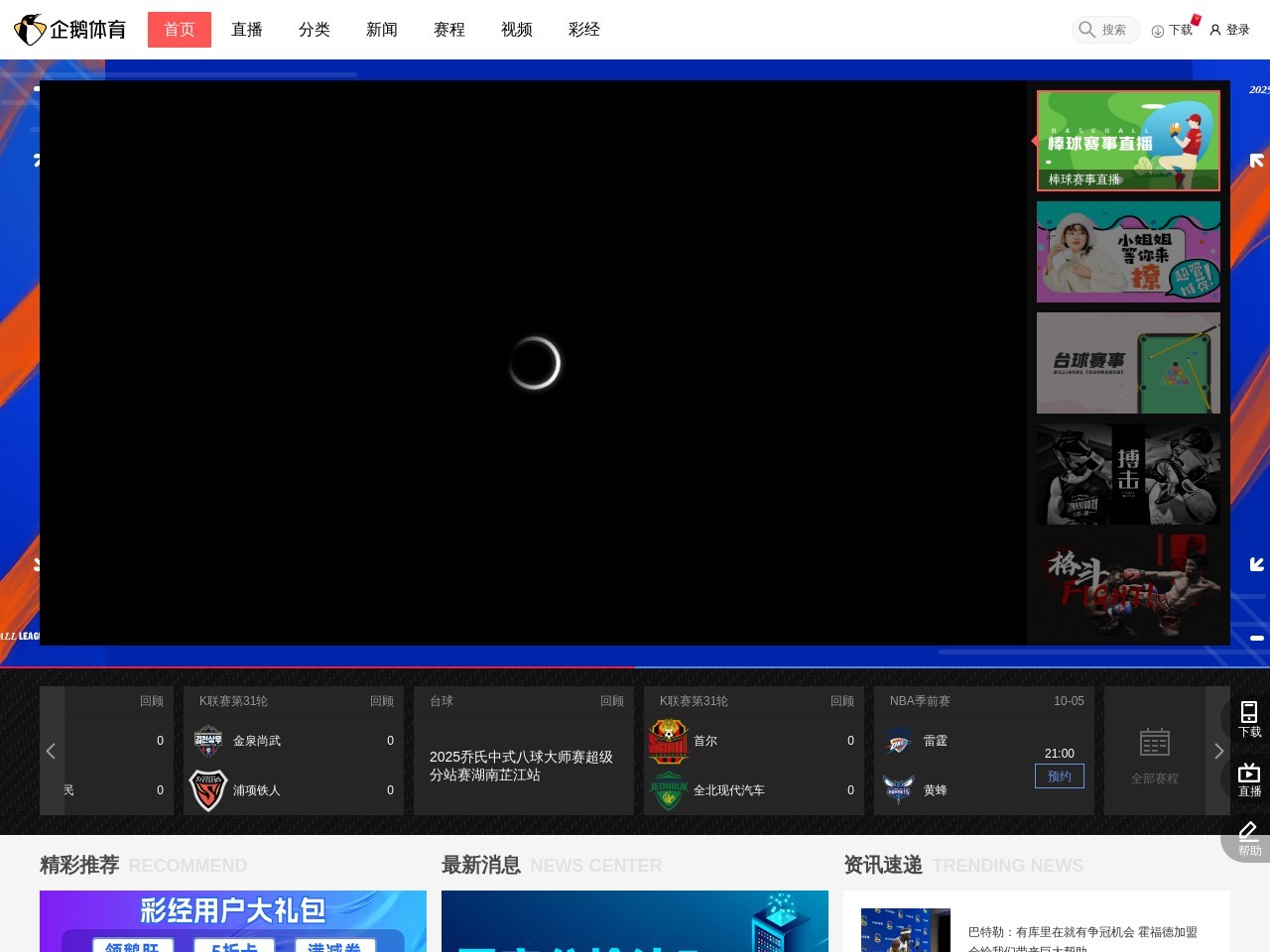The image size is (1270, 952).
Task: Click the 雷霆 team logo
Action: [899, 742]
